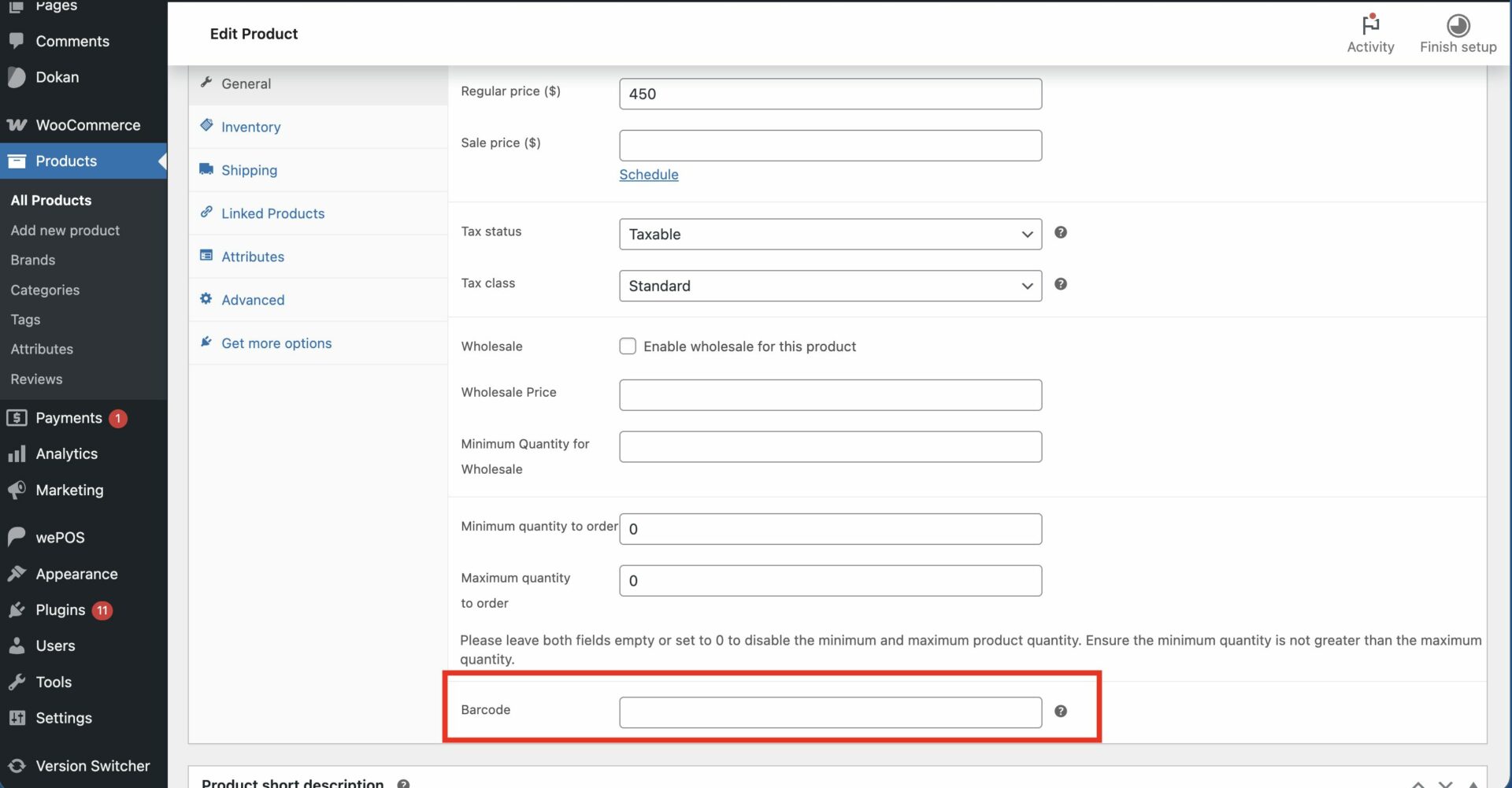Viewport: 1512px width, 788px height.
Task: Click the Settings sliders icon
Action: coord(17,718)
